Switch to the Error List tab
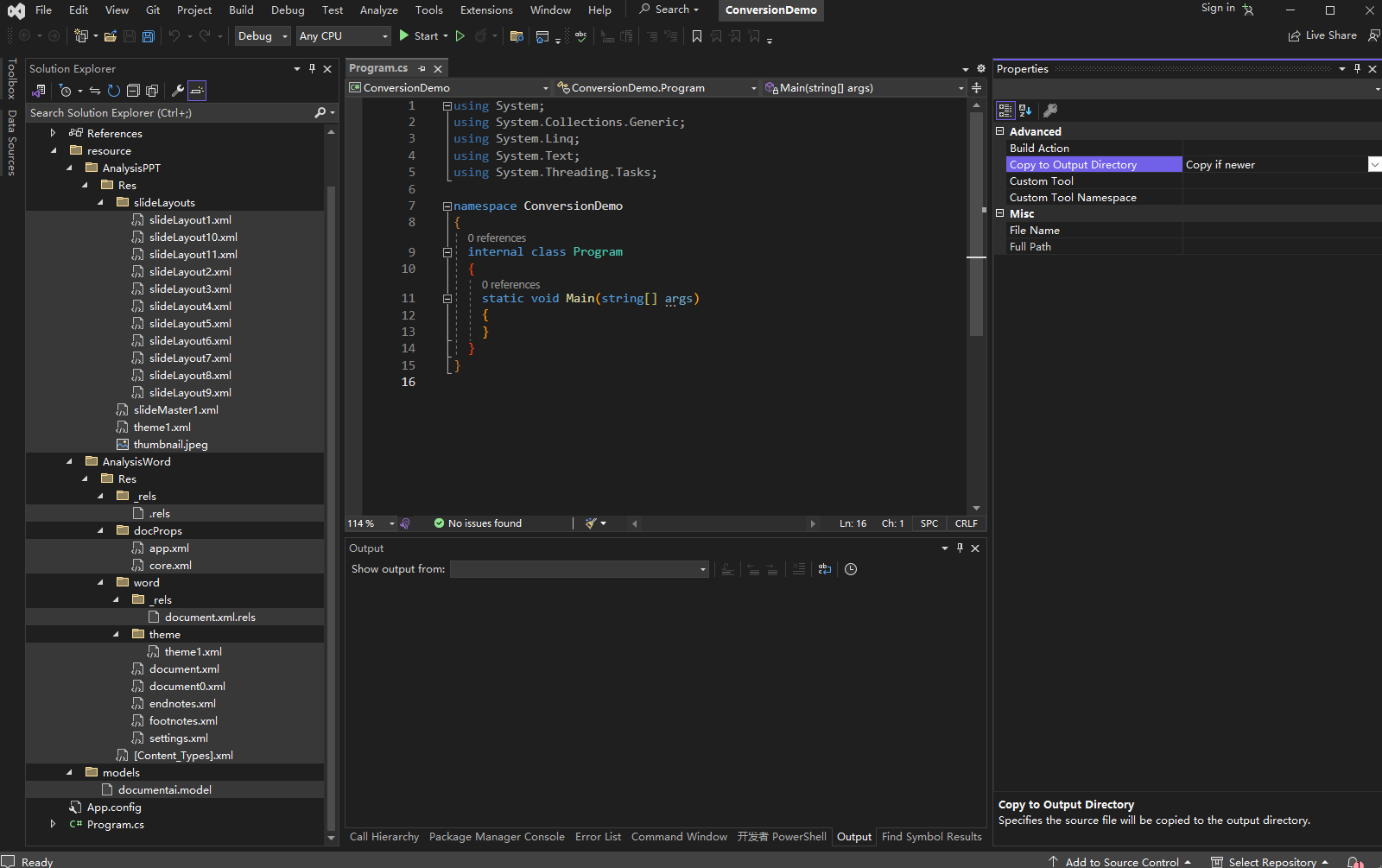 click(598, 837)
